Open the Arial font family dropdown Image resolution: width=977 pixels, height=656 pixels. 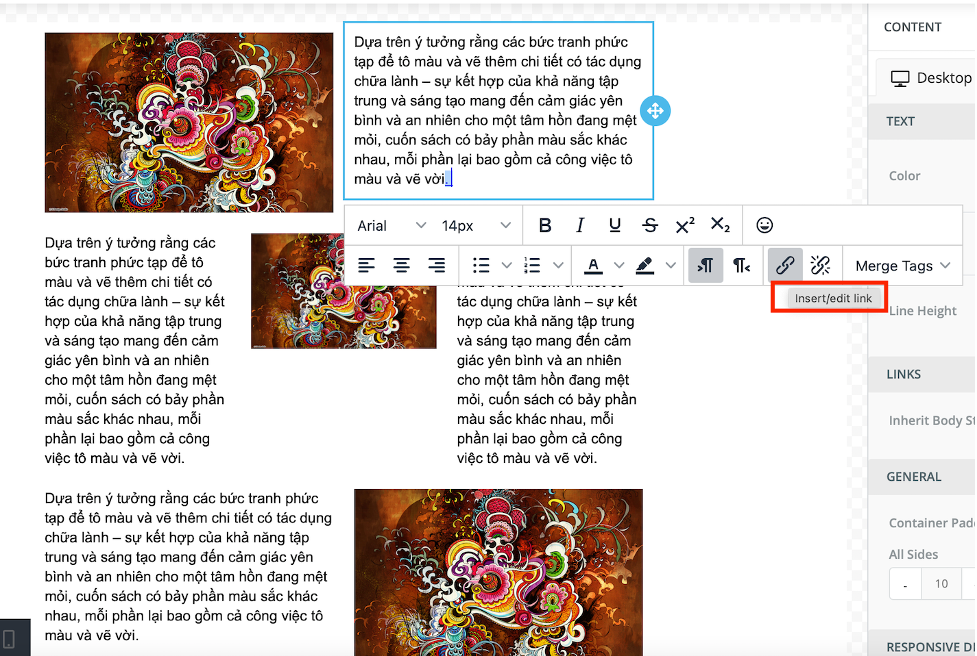tap(391, 226)
